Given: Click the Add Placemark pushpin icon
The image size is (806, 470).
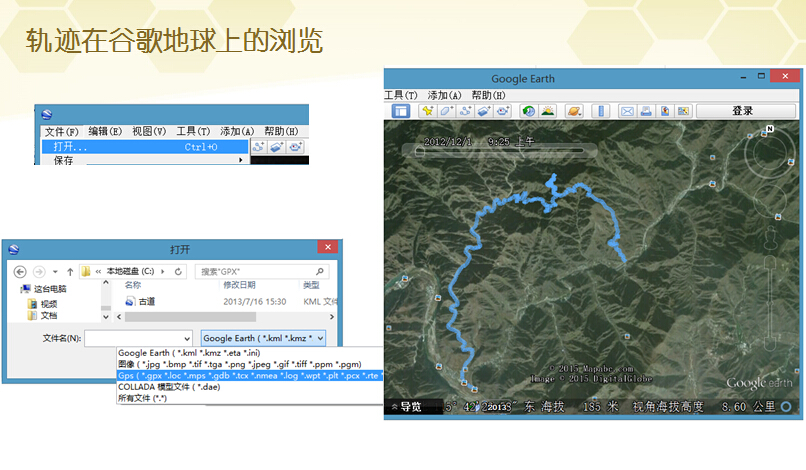Looking at the screenshot, I should (427, 111).
